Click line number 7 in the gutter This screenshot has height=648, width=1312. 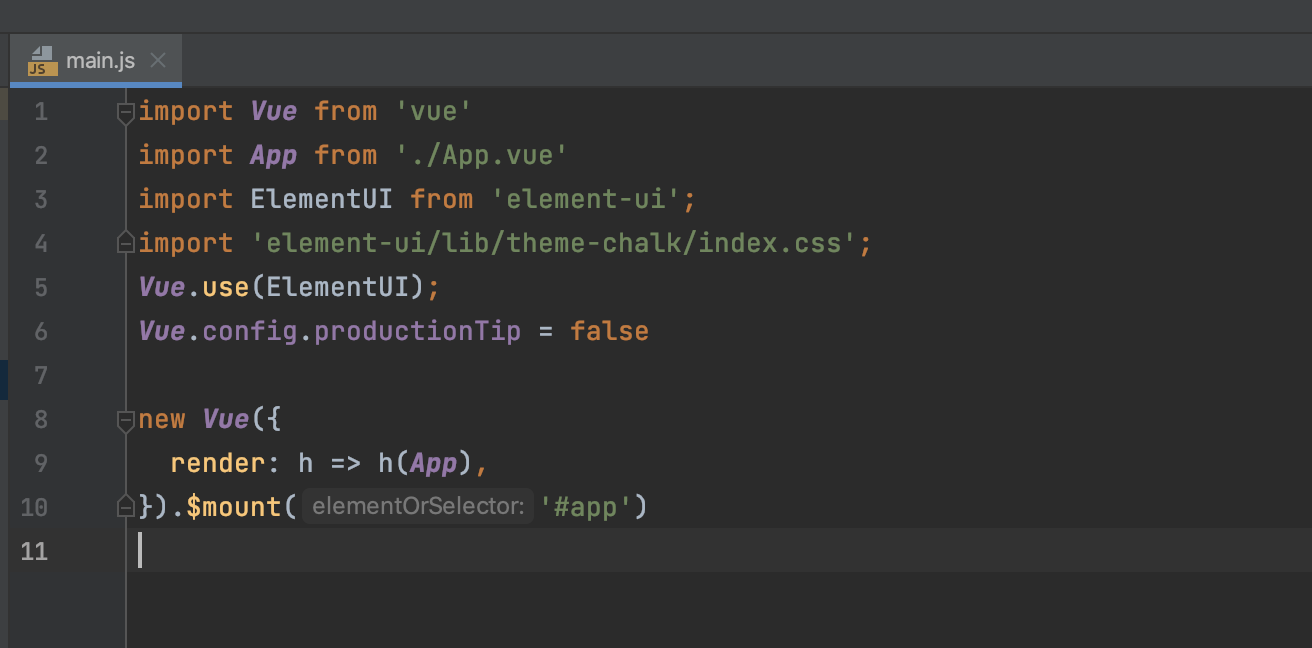[41, 375]
